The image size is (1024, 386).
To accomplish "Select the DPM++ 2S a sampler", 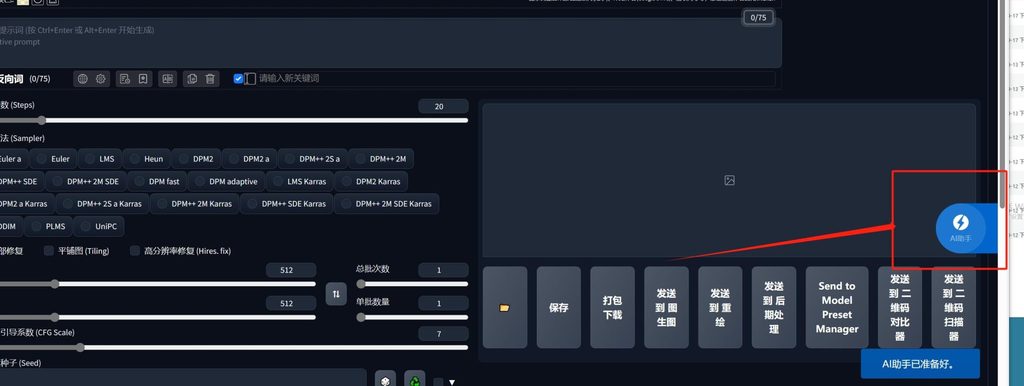I will [313, 159].
